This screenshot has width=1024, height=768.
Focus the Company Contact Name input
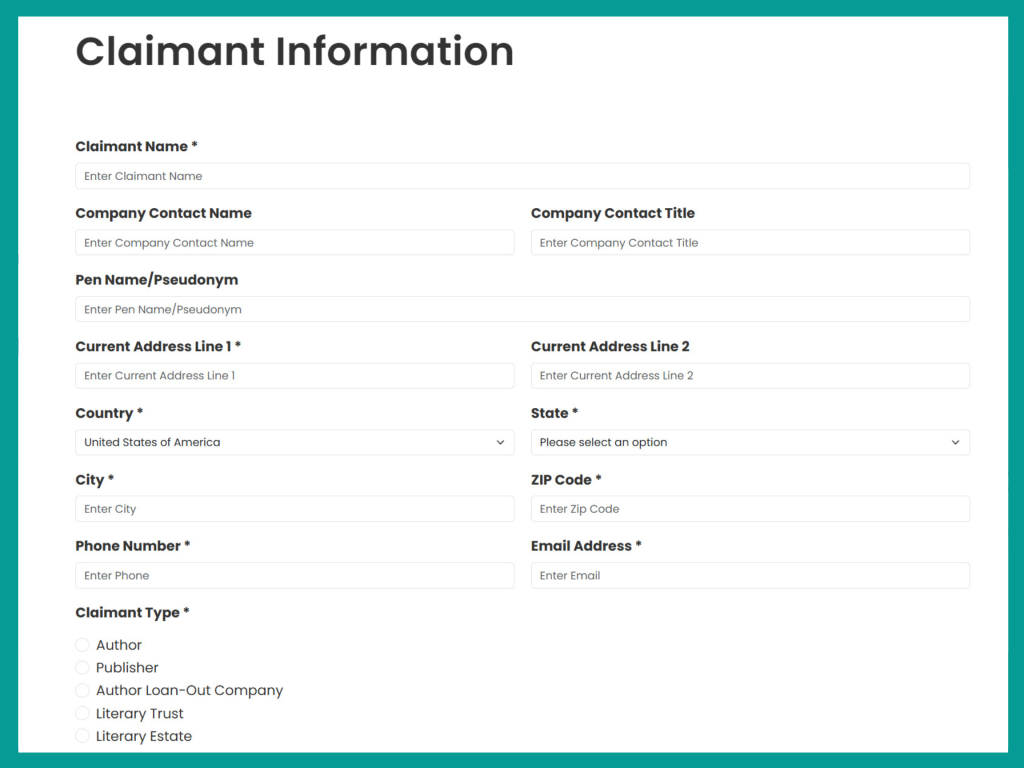point(294,243)
